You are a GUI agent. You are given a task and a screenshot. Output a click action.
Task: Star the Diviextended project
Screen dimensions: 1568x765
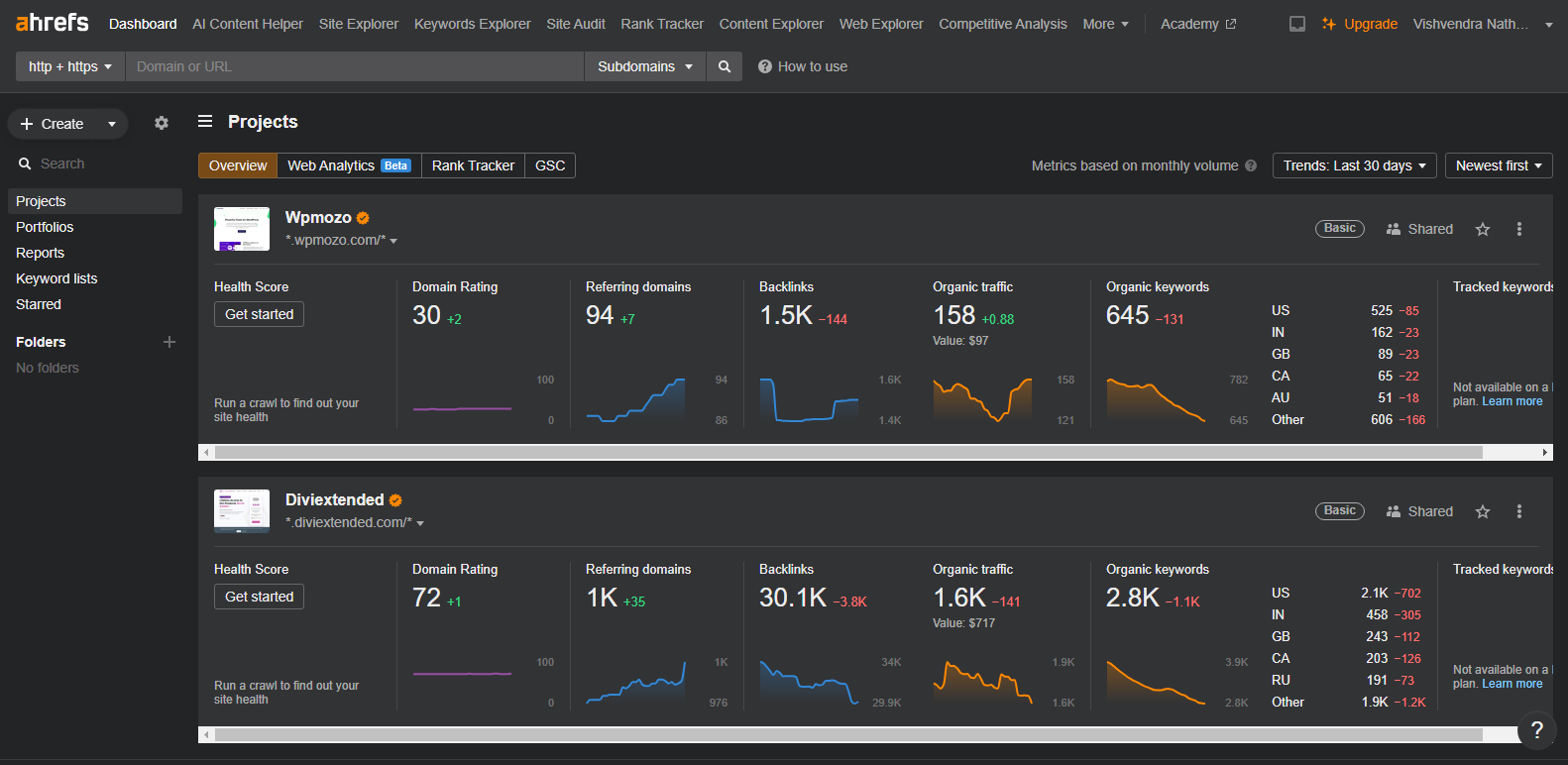click(x=1483, y=511)
